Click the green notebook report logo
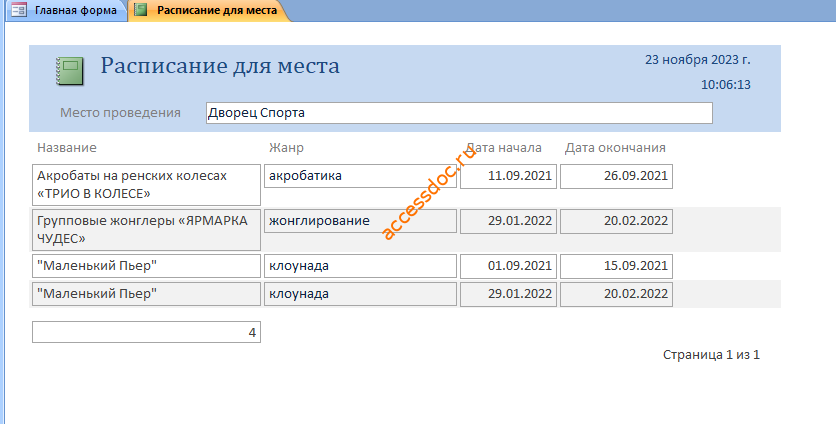 click(70, 71)
